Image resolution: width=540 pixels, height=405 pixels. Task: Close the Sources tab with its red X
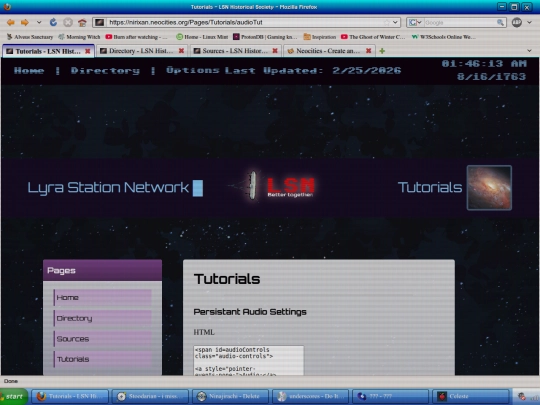(275, 51)
